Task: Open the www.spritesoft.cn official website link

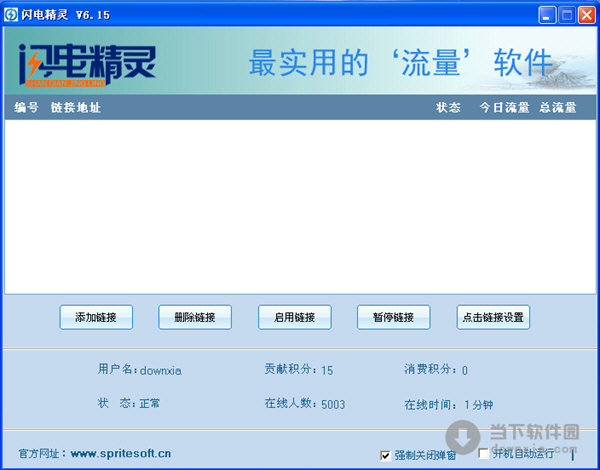Action: pos(120,453)
